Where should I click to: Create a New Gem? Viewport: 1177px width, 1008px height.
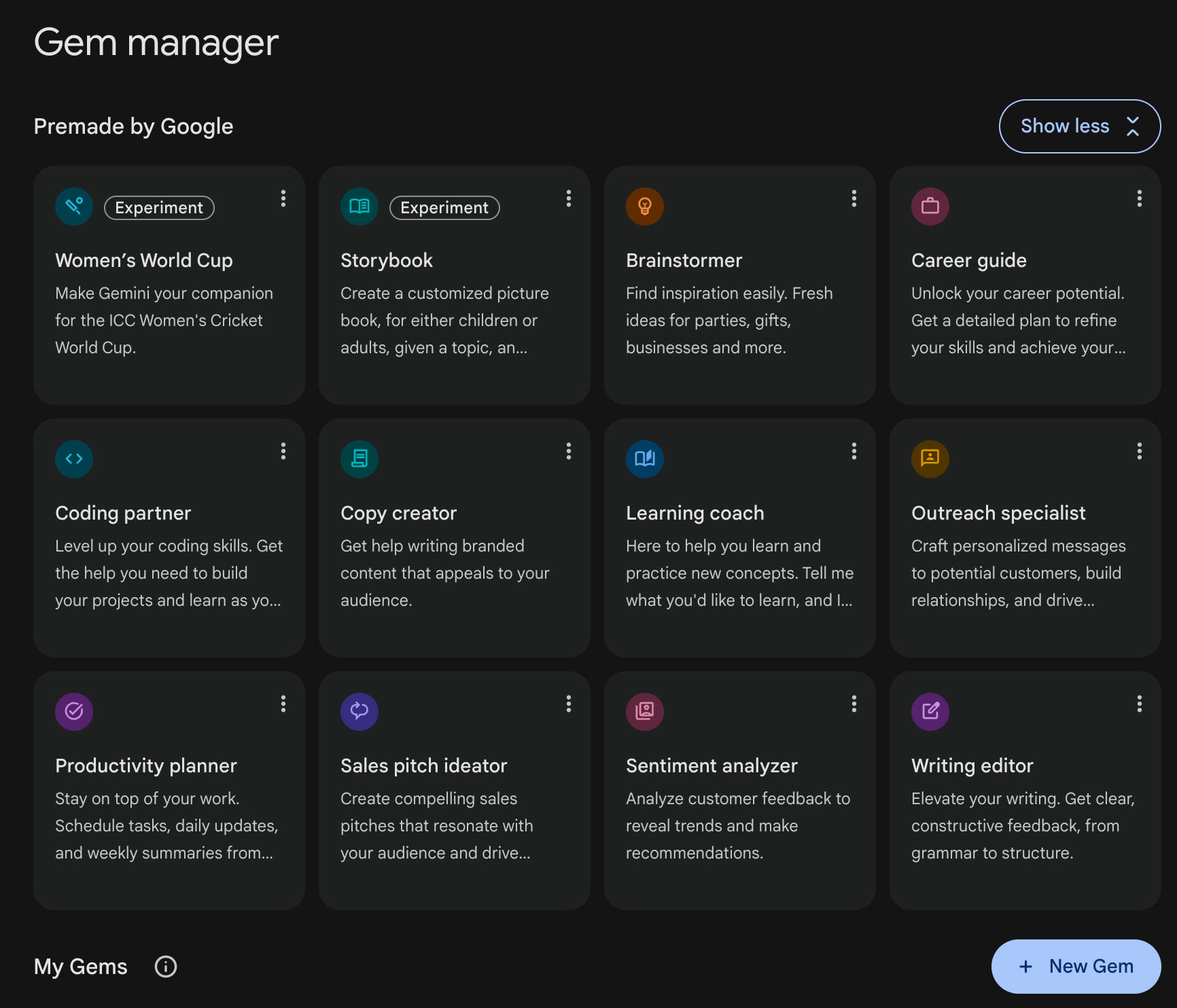coord(1076,967)
